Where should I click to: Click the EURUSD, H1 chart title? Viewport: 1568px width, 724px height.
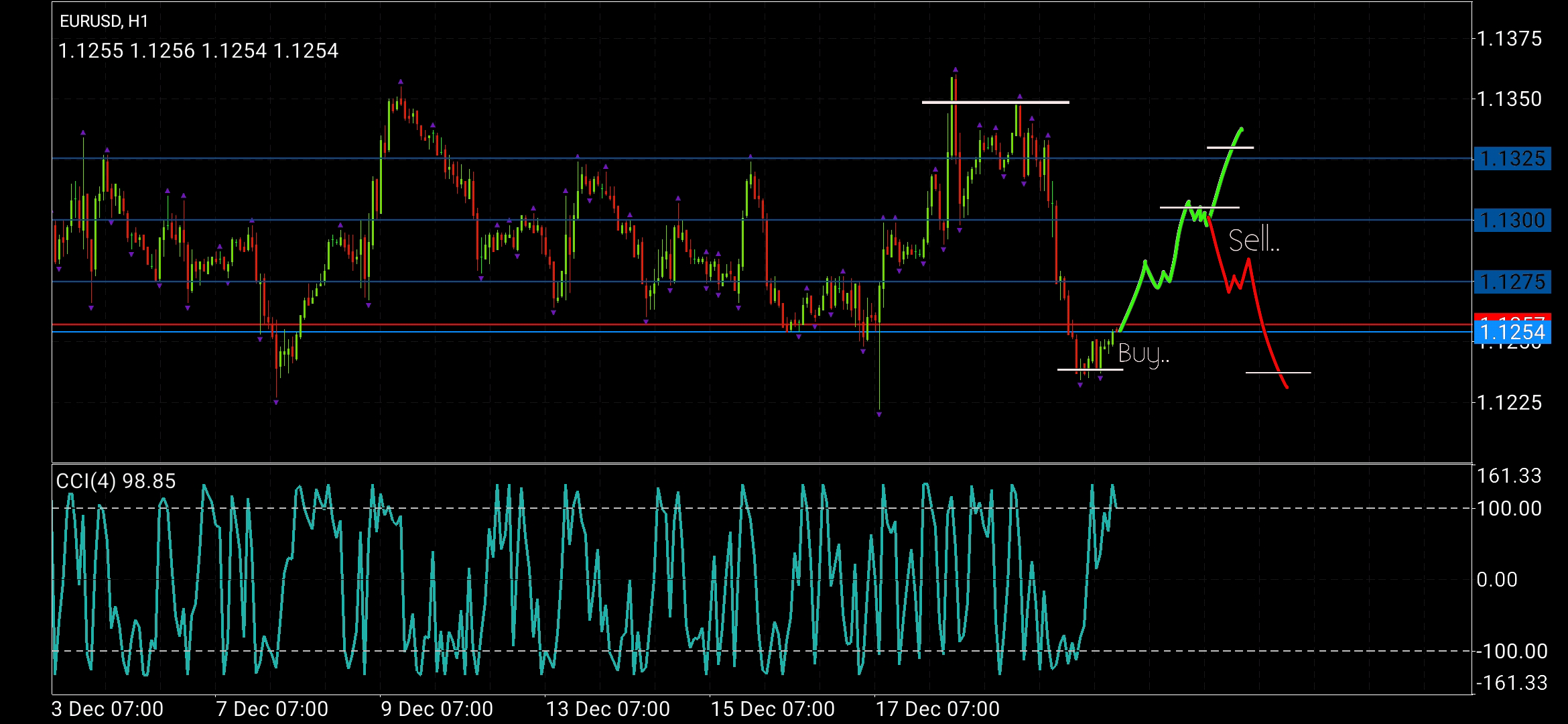click(104, 21)
